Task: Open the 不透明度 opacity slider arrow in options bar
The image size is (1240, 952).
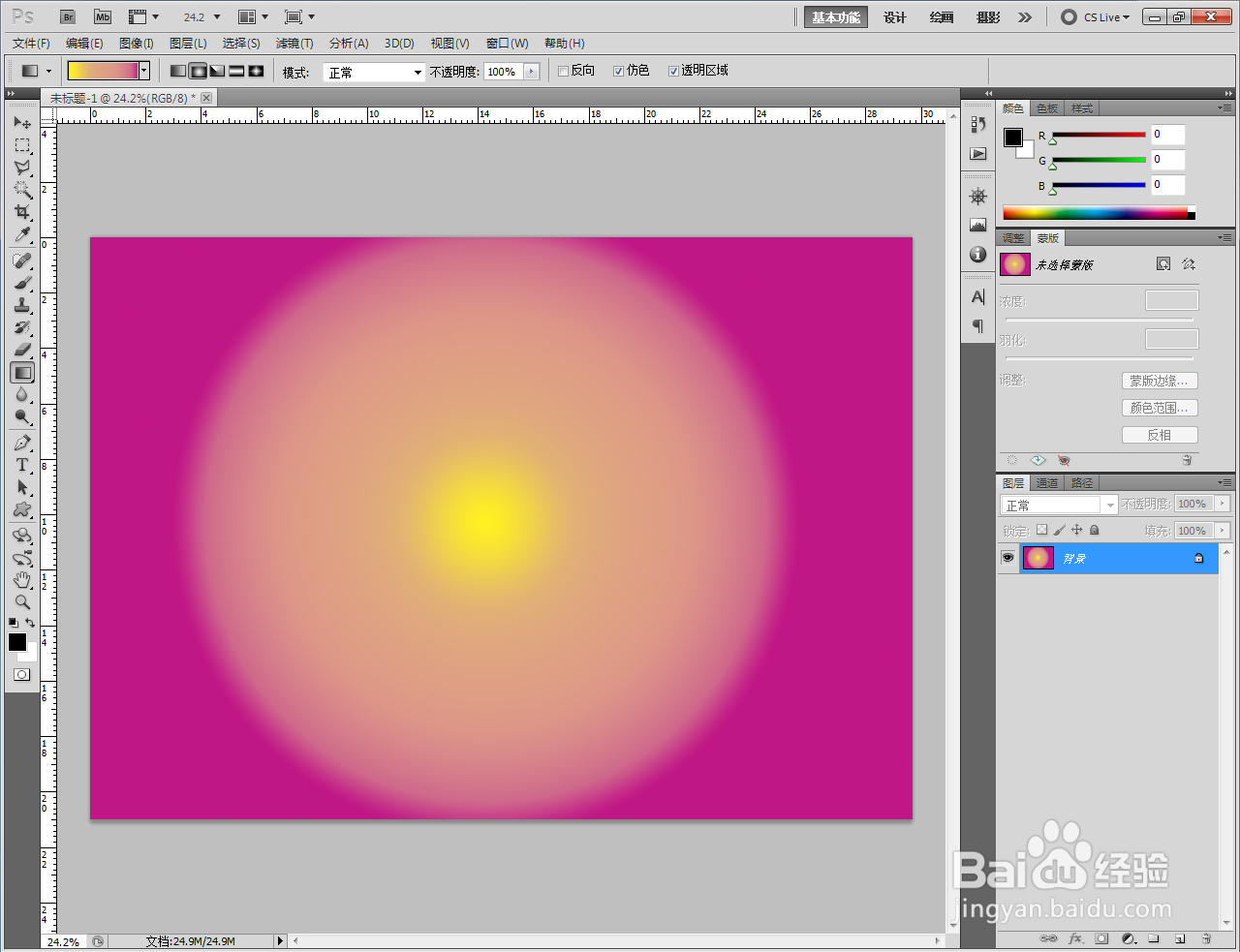Action: click(531, 72)
